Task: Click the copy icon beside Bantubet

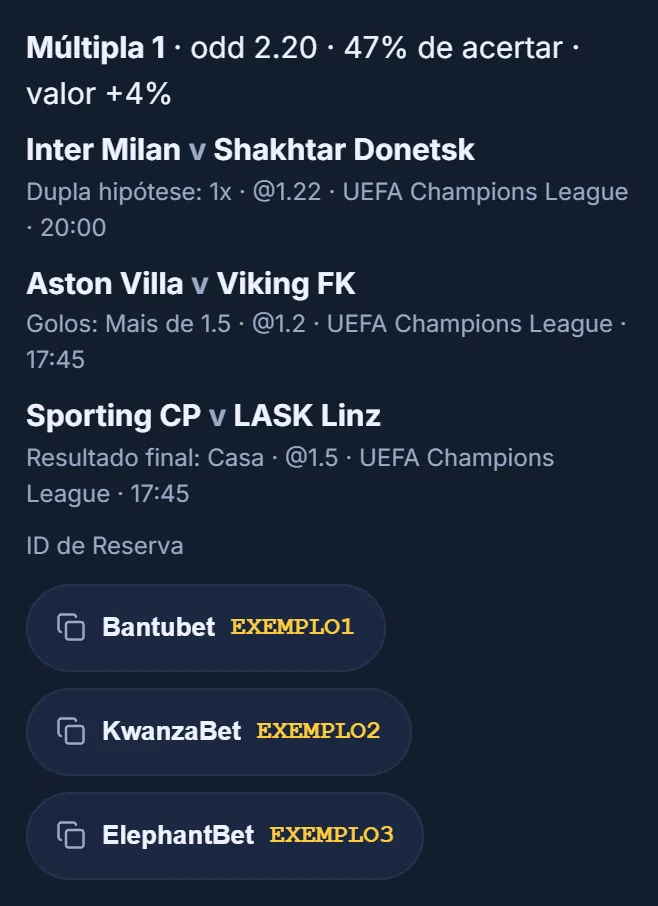Action: (x=70, y=627)
